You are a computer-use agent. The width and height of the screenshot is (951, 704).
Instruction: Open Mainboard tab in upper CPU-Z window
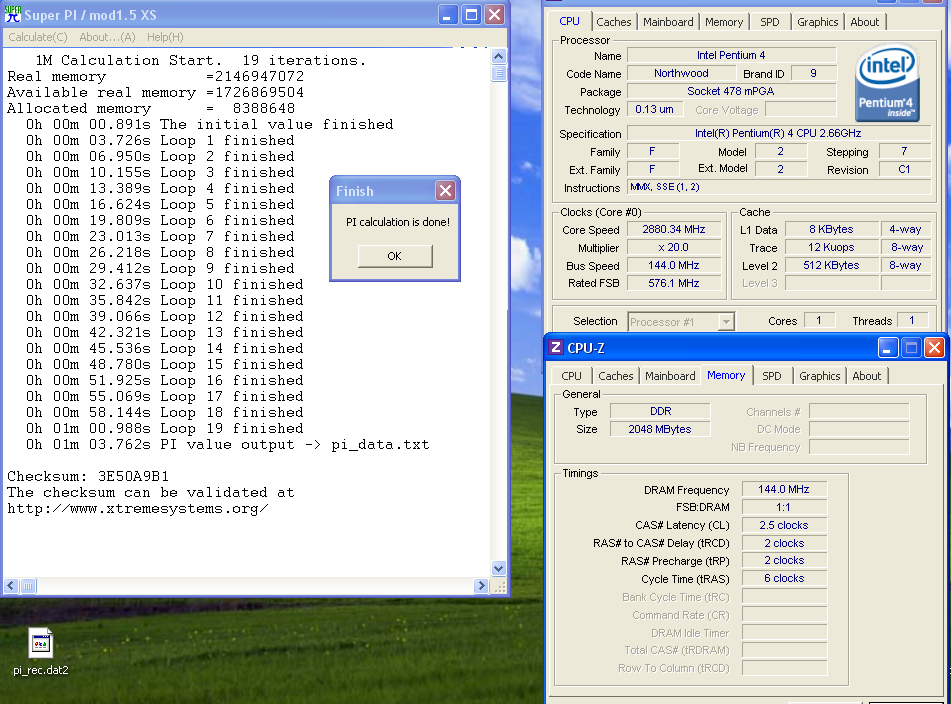[x=668, y=22]
